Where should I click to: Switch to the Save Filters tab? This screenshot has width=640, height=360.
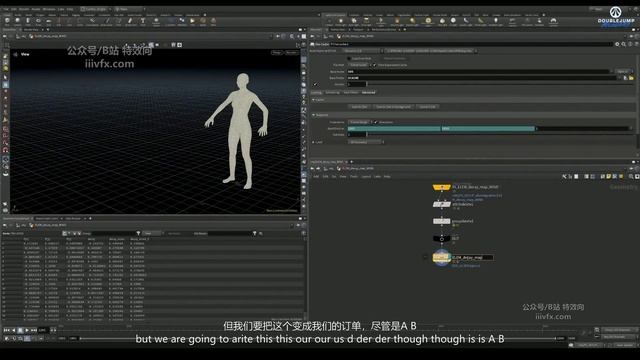point(351,93)
